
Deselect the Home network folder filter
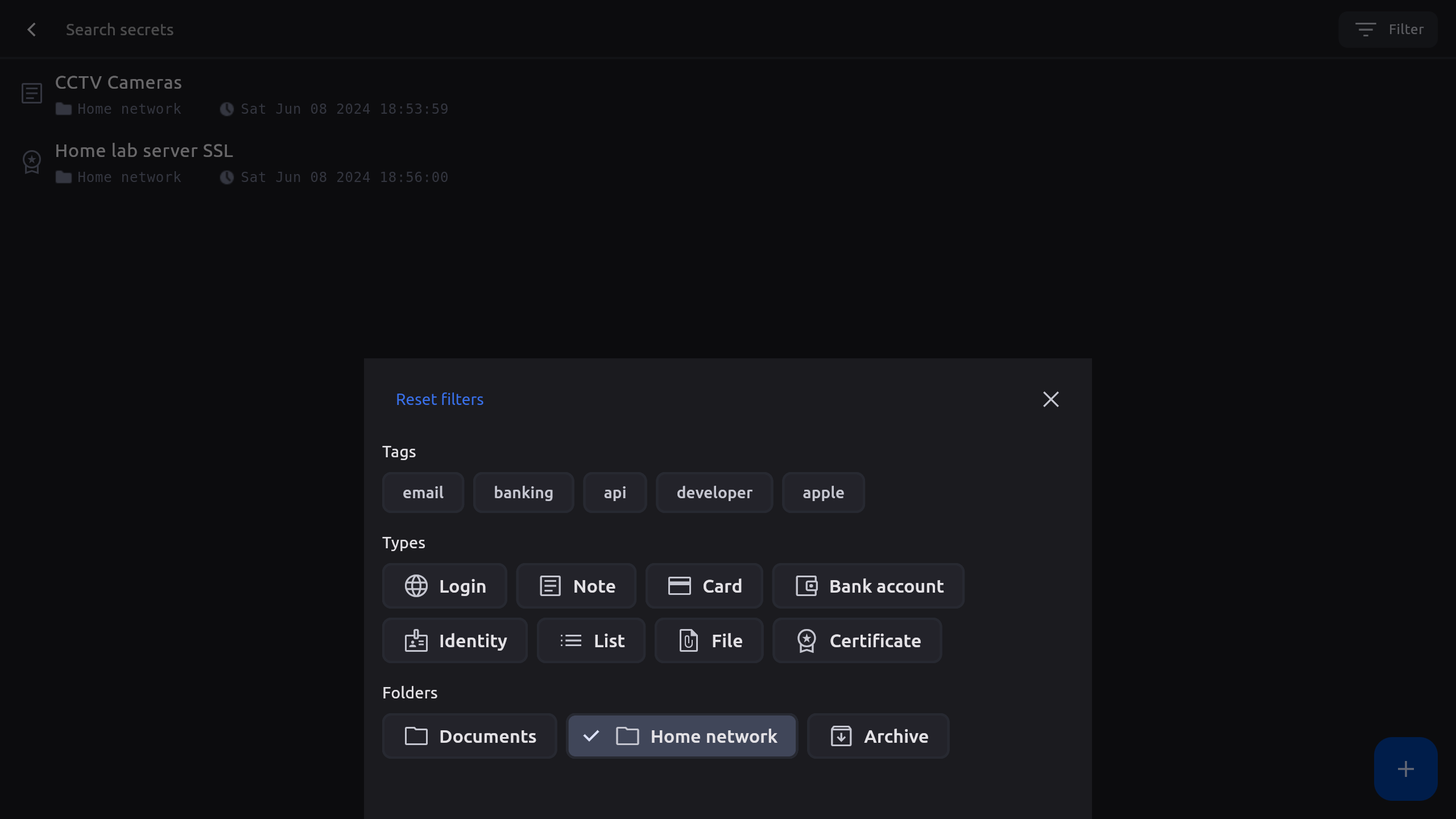pos(682,736)
